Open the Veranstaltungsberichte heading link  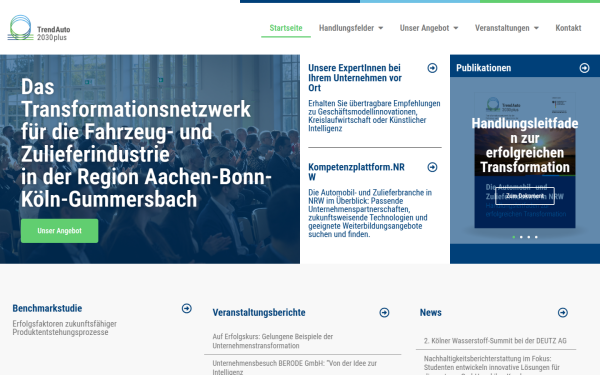click(259, 313)
